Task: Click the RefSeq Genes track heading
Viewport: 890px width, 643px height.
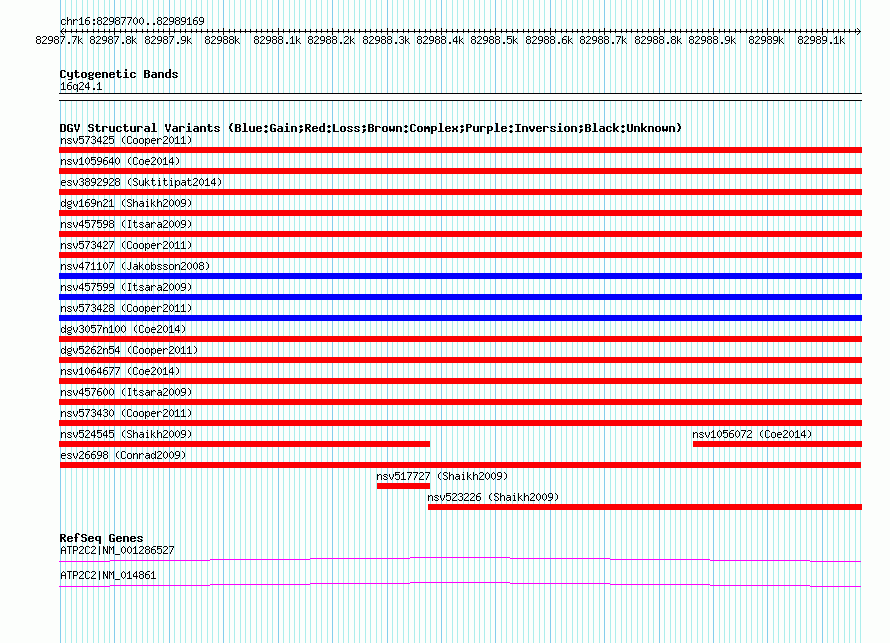Action: point(101,538)
